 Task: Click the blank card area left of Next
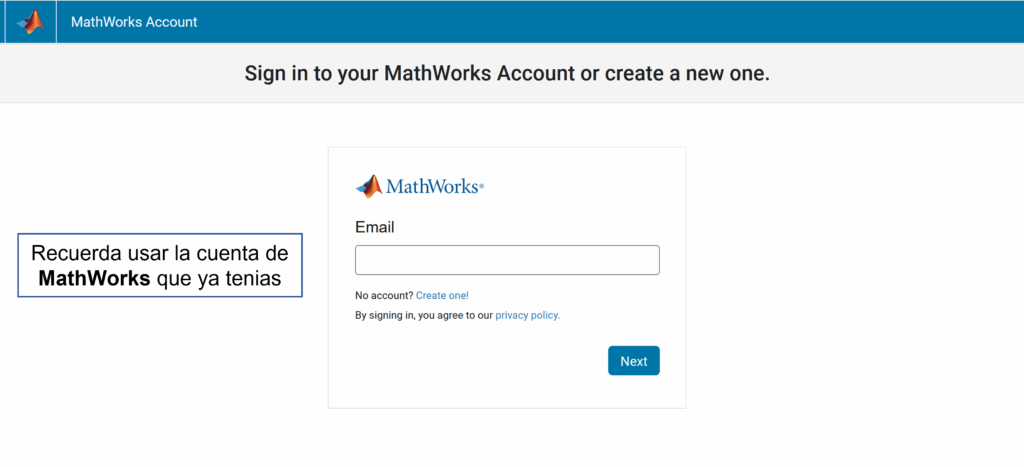(x=477, y=361)
